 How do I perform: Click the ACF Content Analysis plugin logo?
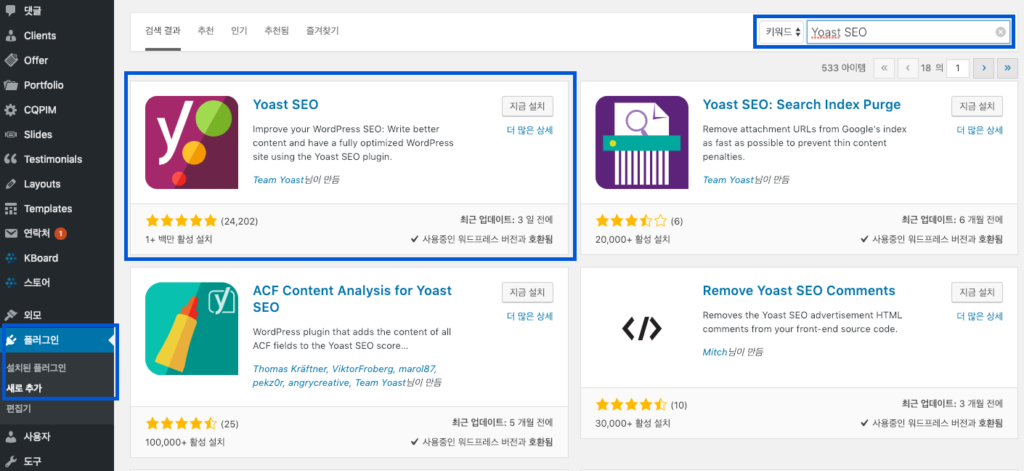(x=191, y=329)
